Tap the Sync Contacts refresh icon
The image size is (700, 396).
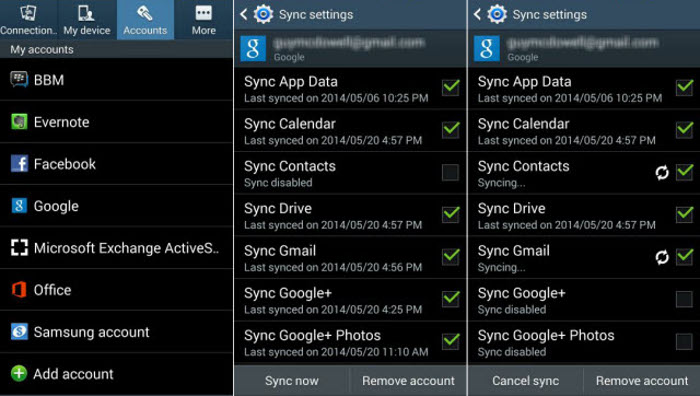pyautogui.click(x=662, y=172)
